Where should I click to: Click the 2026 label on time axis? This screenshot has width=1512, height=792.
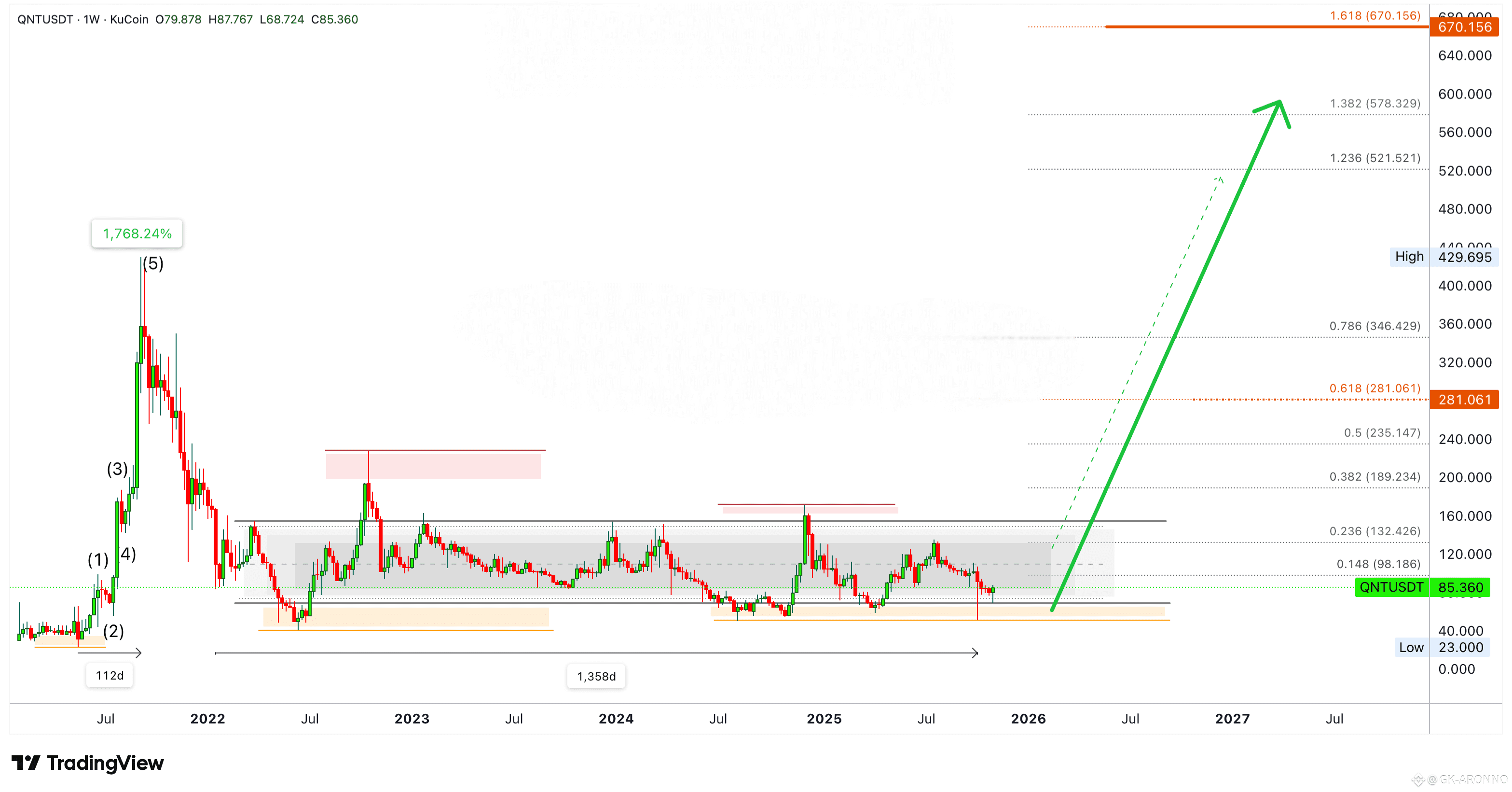tap(1028, 719)
